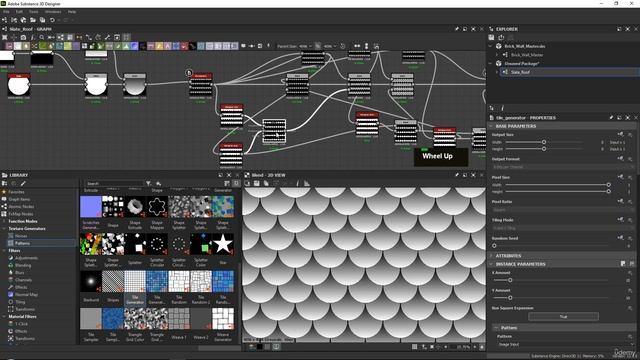Click the Library filter funnel icon

pyautogui.click(x=149, y=184)
